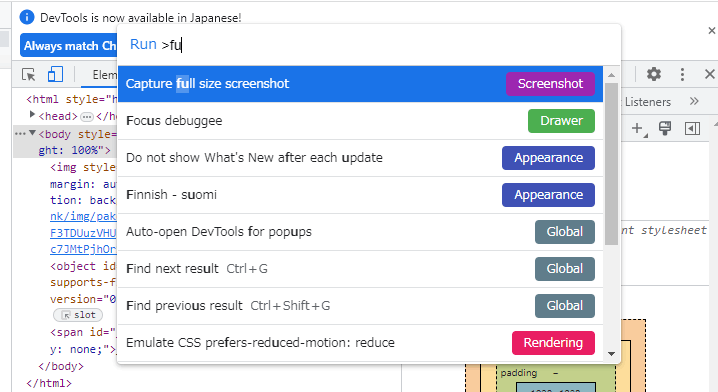Click the inspect element picker icon

pos(28,74)
